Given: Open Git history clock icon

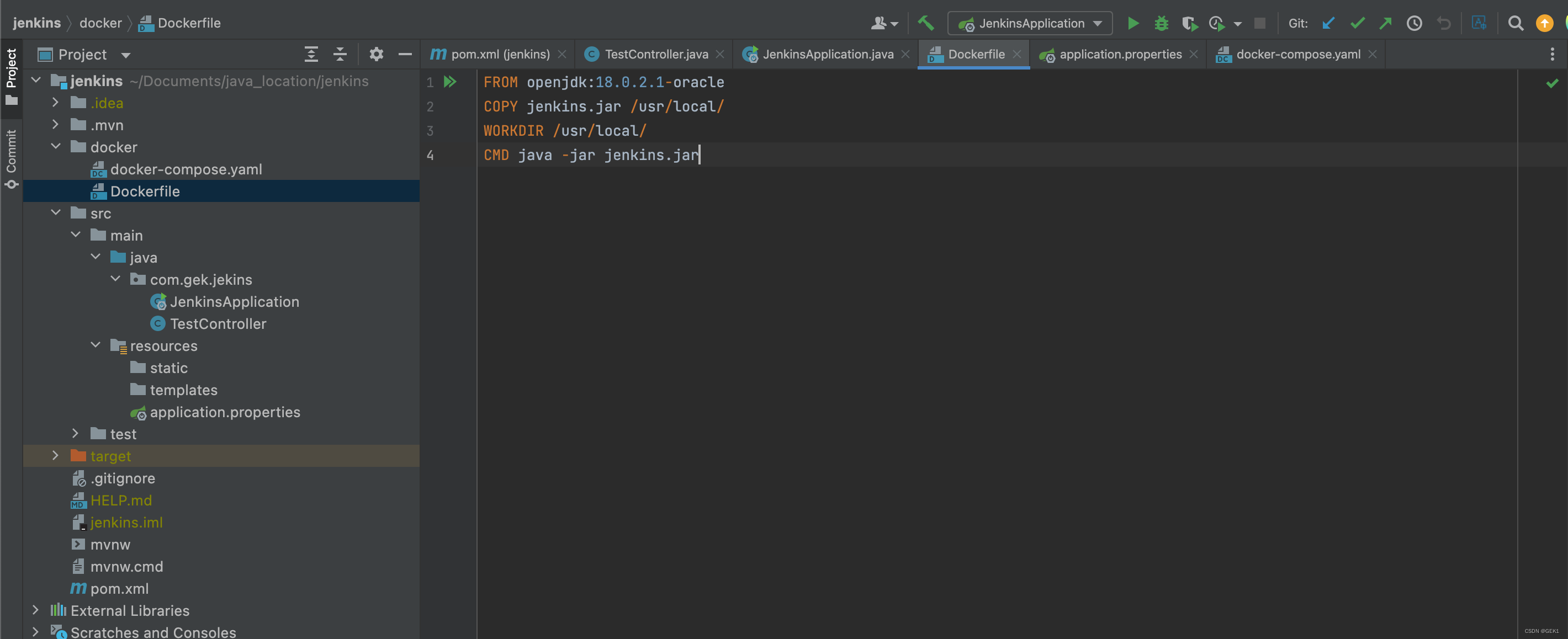Looking at the screenshot, I should pos(1414,23).
